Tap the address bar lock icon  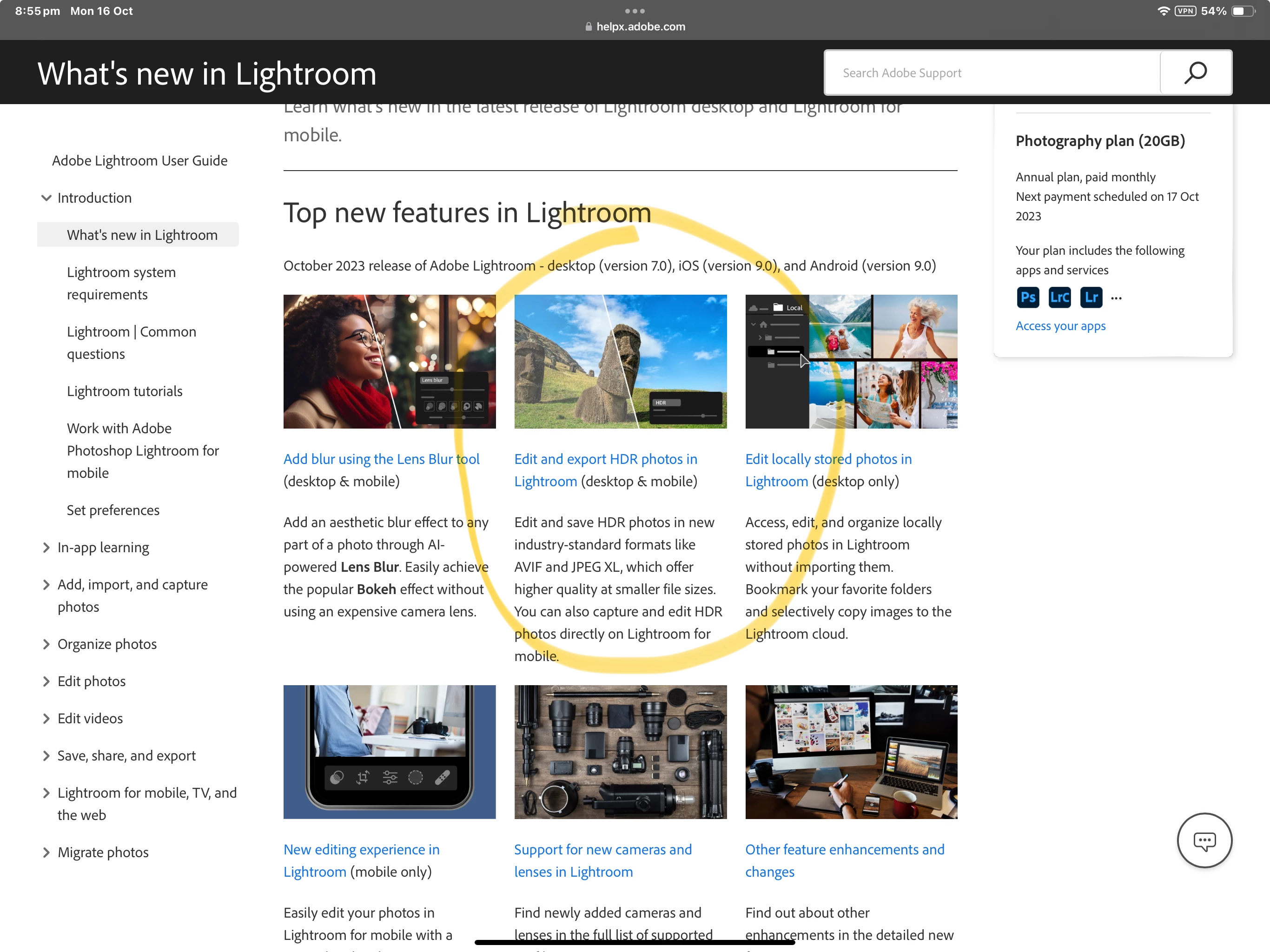coord(589,26)
